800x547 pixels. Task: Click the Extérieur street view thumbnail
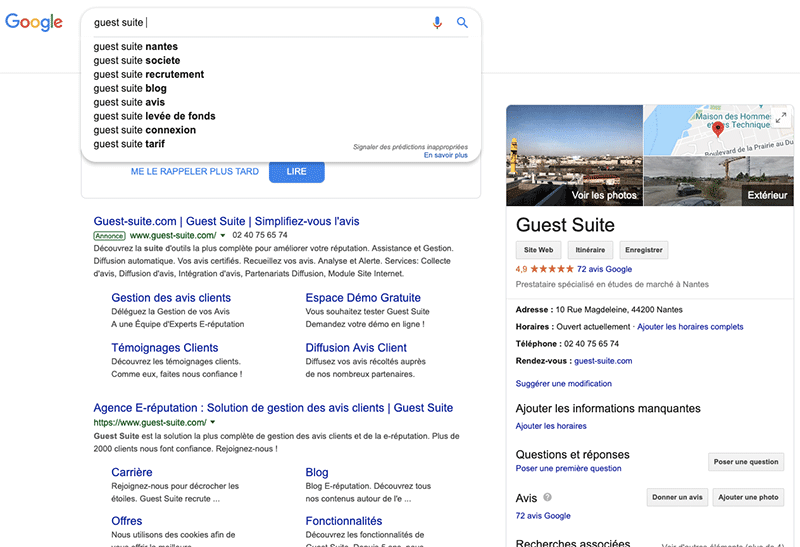[x=719, y=182]
